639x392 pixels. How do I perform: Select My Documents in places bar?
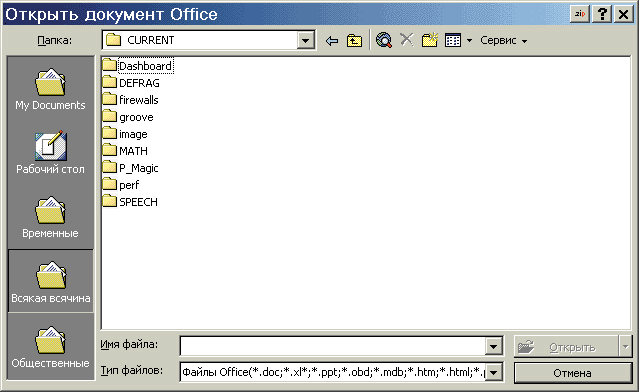pos(50,89)
